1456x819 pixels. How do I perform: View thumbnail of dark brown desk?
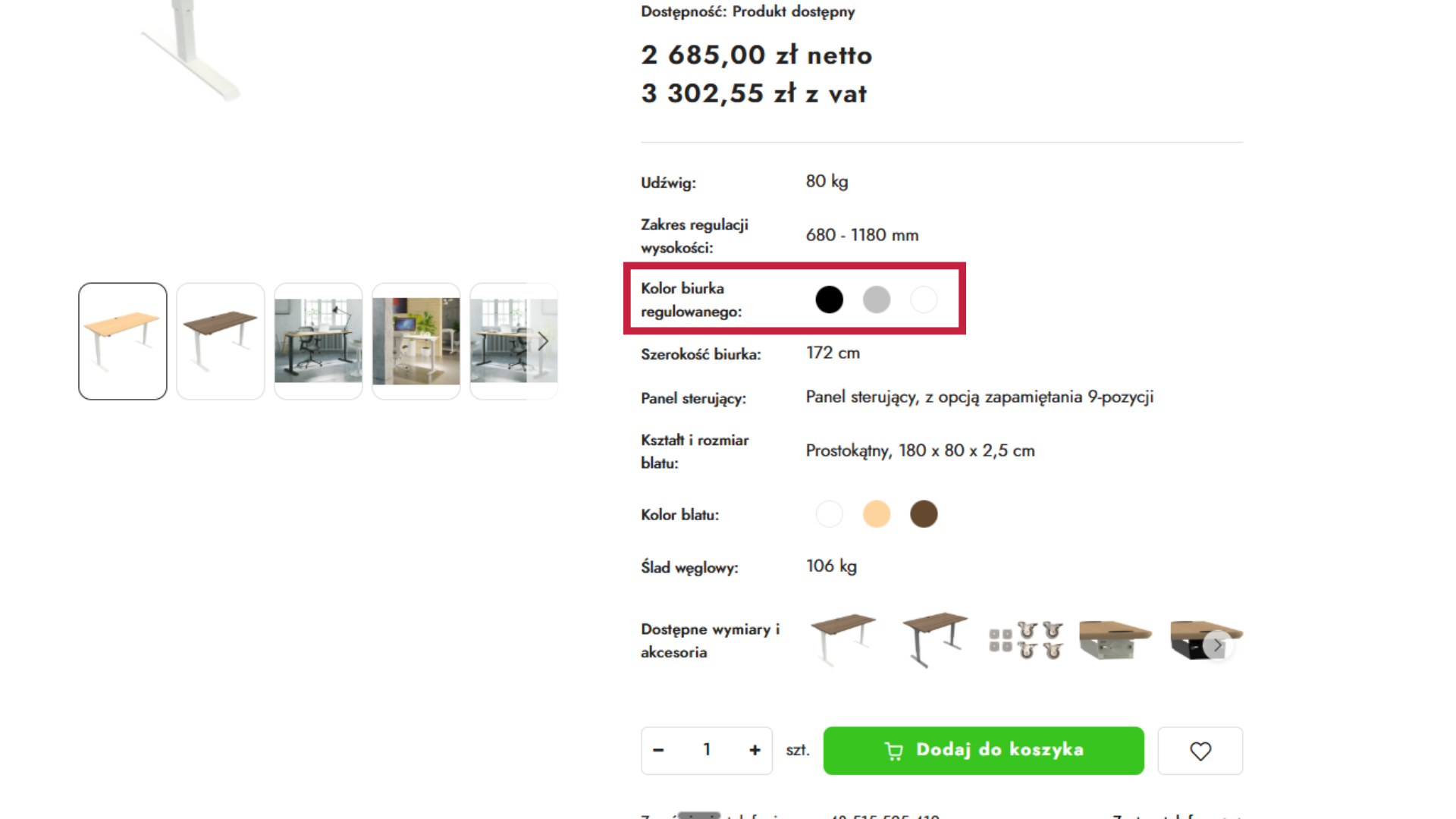click(221, 341)
